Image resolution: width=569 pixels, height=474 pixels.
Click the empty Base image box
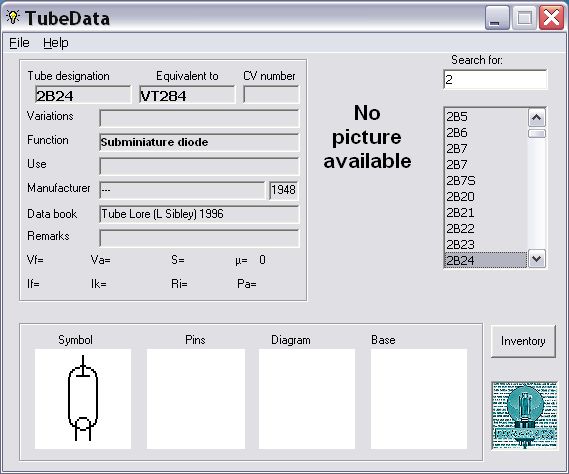point(419,399)
